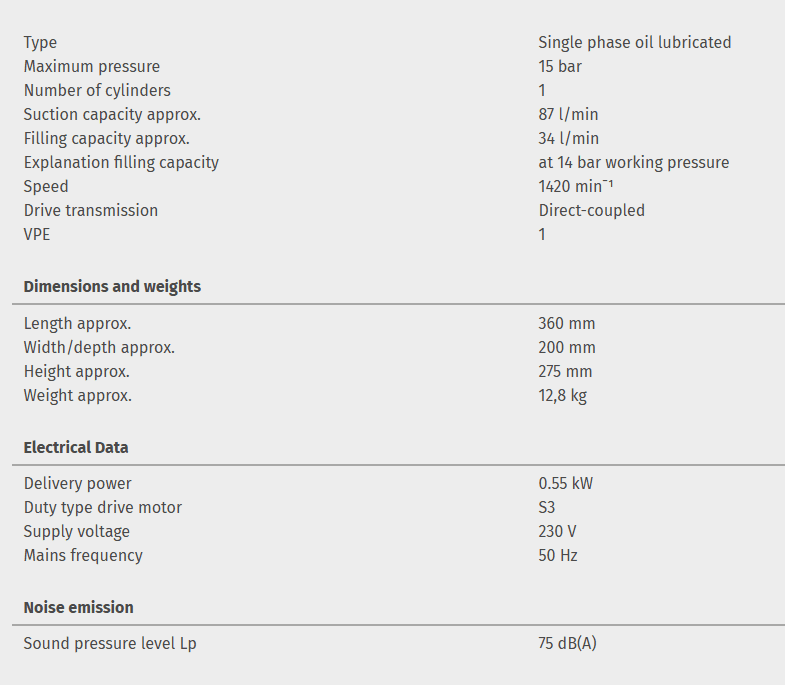Click the Noise emission section heading
The width and height of the screenshot is (785, 685).
click(78, 607)
